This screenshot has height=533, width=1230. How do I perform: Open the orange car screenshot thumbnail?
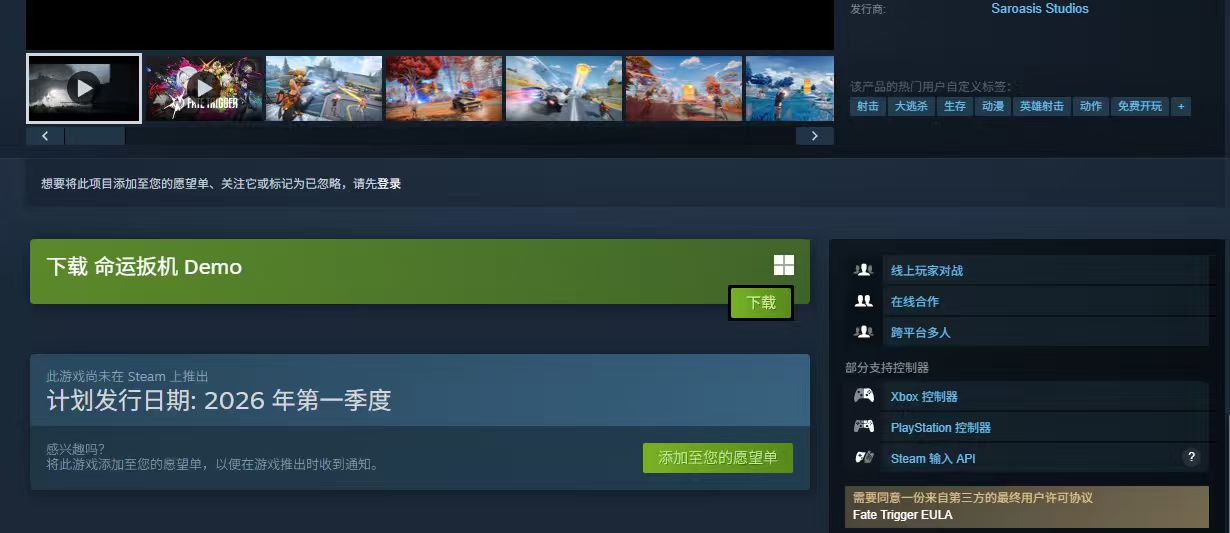click(444, 88)
